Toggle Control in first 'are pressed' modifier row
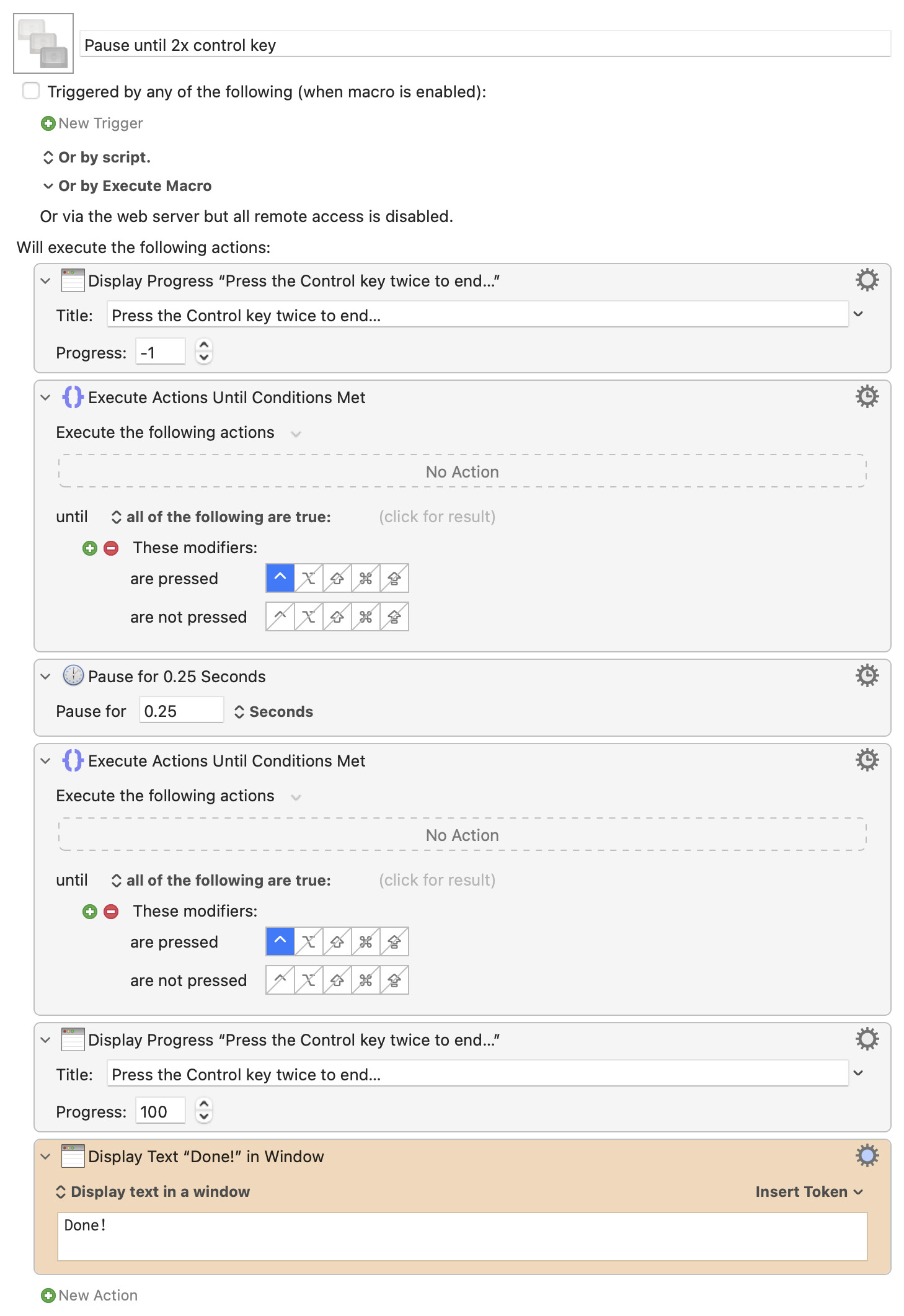 [x=280, y=578]
